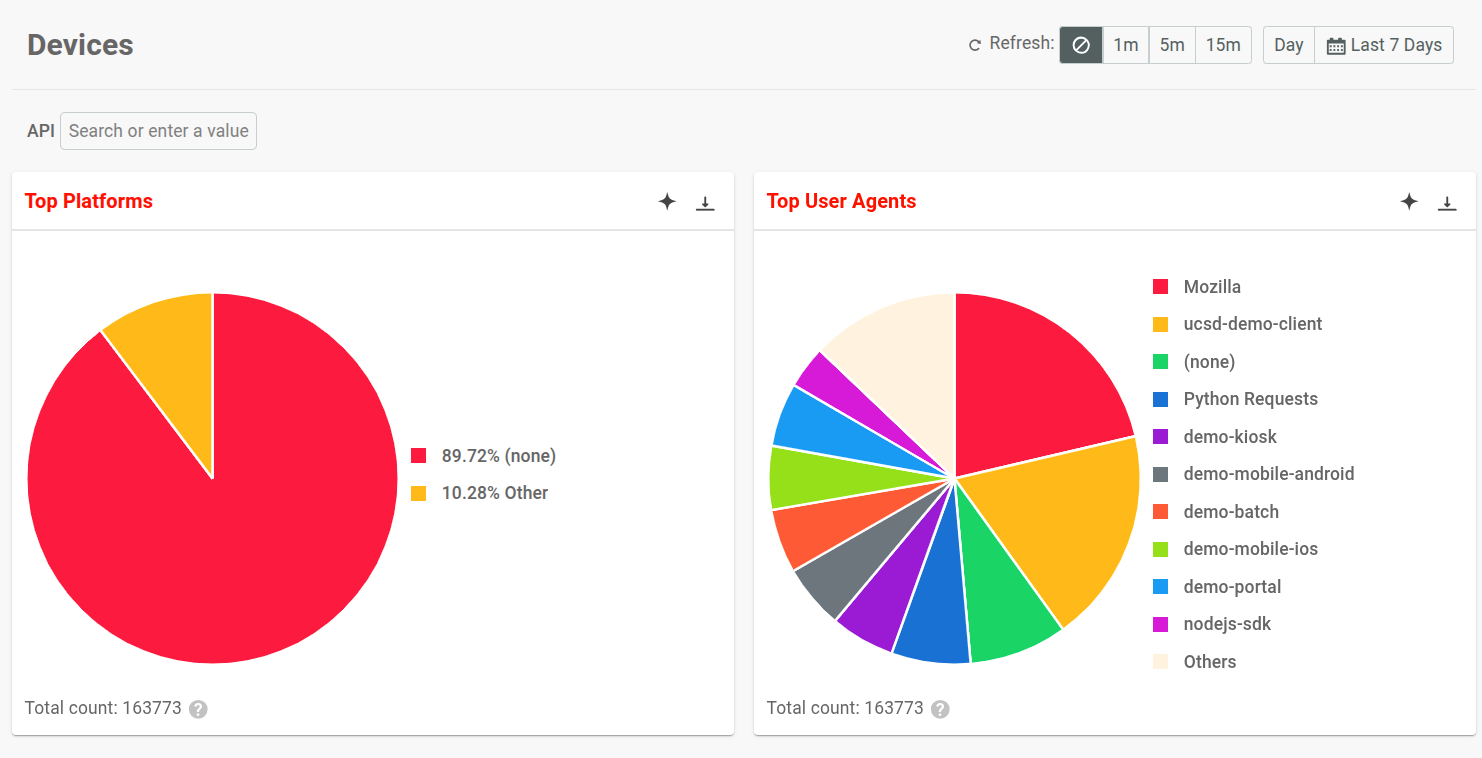Open AI insights for Top Platforms chart
This screenshot has height=758, width=1482.
tap(667, 201)
